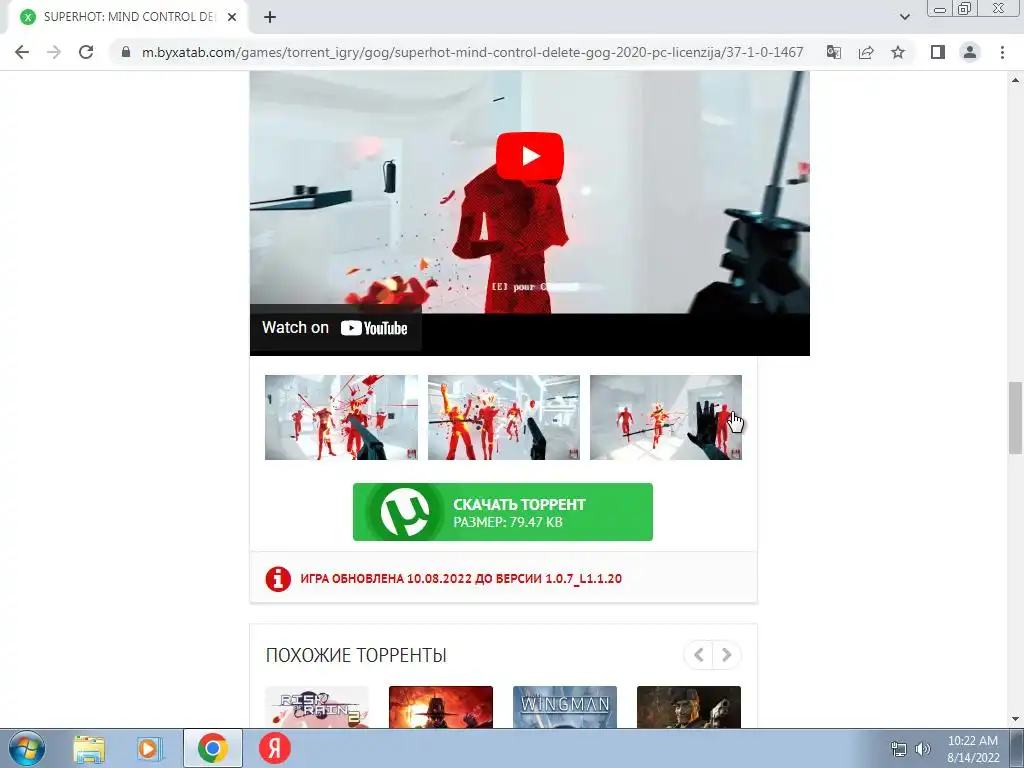The image size is (1024, 768).
Task: Open a new browser tab
Action: pos(270,17)
